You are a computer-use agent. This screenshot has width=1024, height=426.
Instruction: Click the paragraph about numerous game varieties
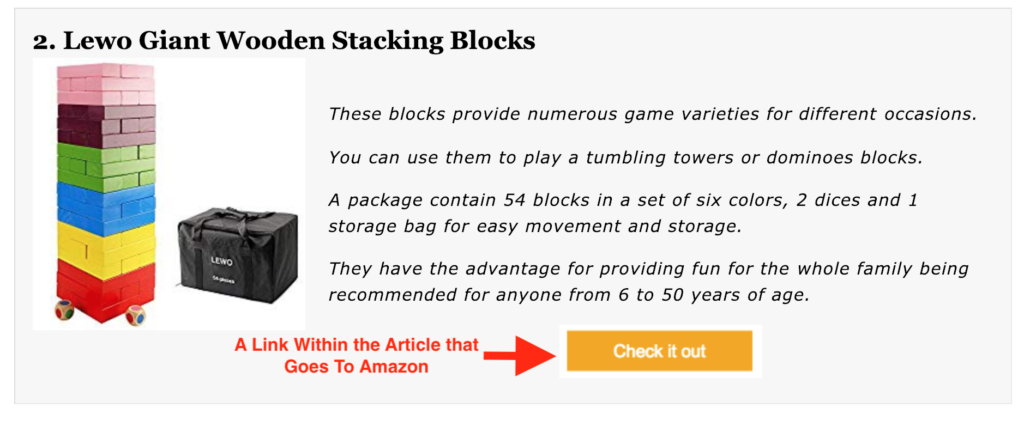click(x=651, y=114)
